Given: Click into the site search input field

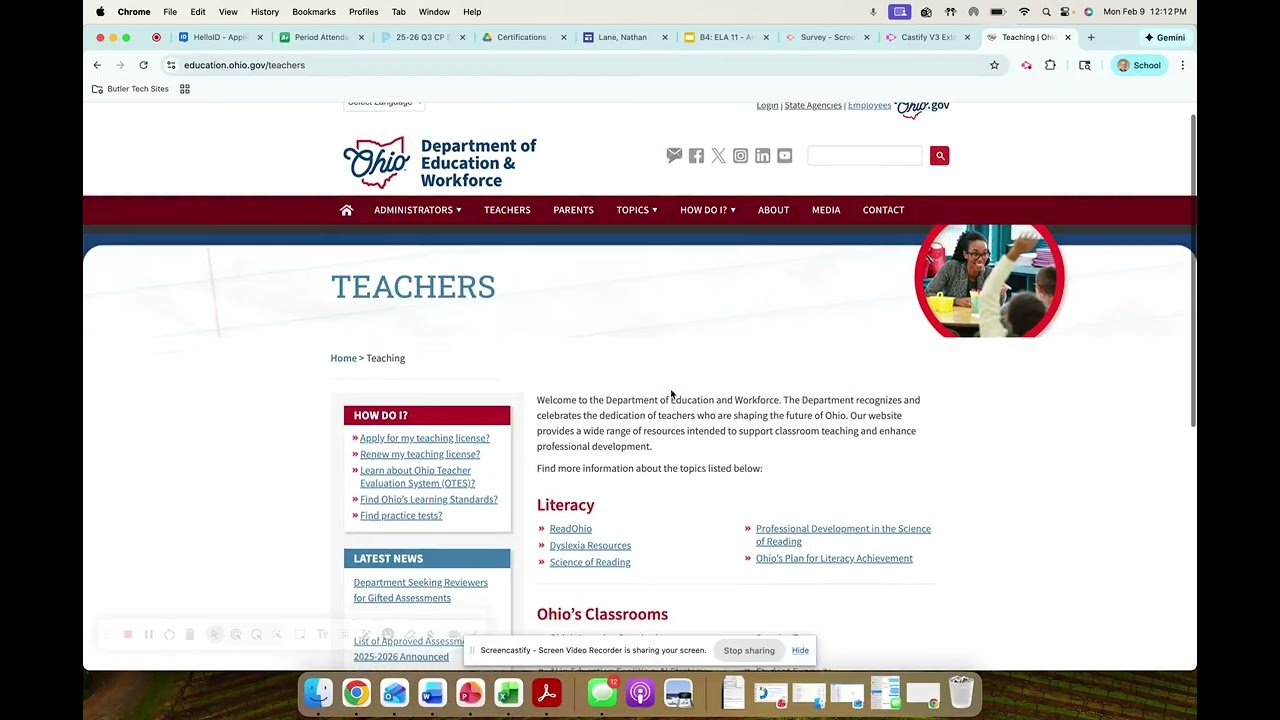Looking at the screenshot, I should point(865,155).
